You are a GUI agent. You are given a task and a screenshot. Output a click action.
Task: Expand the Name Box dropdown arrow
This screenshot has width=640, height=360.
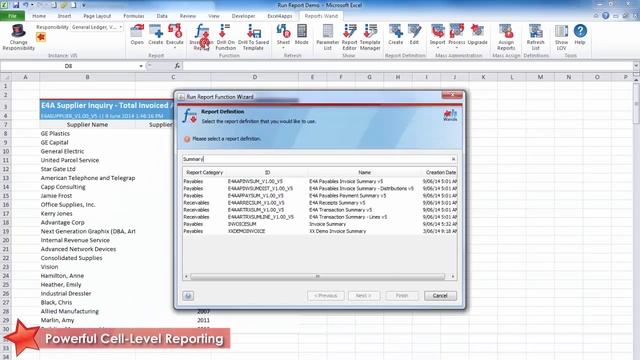[x=141, y=66]
